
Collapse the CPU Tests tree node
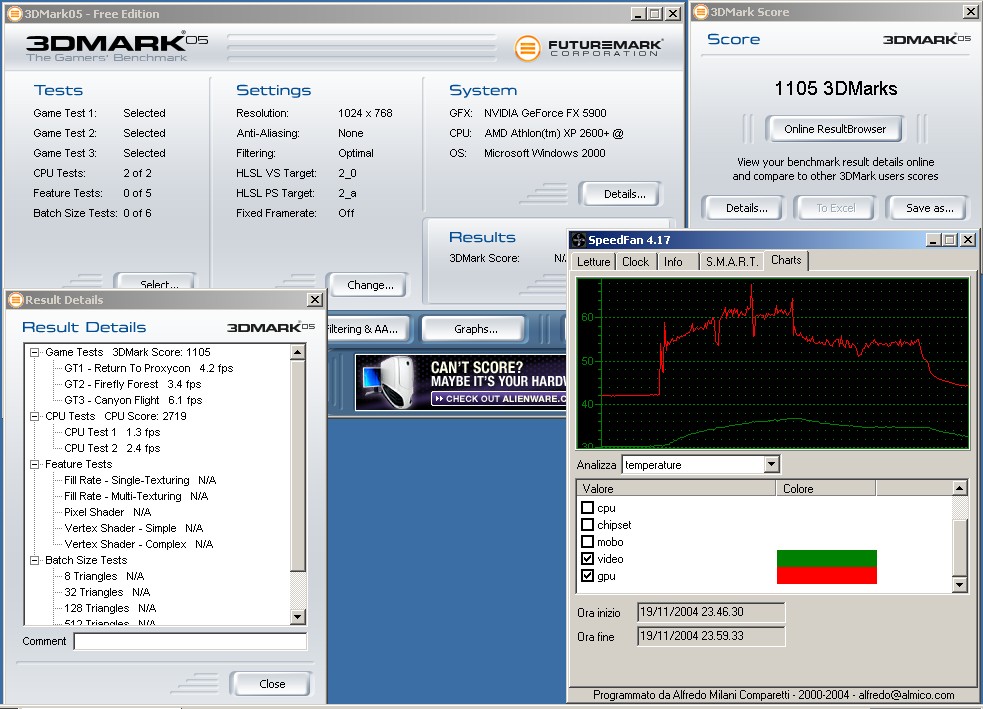coord(35,416)
